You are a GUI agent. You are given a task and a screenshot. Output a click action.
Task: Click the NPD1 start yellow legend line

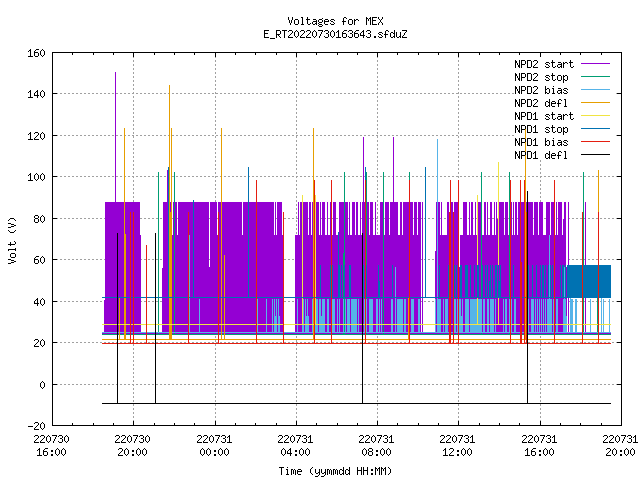tap(595, 116)
